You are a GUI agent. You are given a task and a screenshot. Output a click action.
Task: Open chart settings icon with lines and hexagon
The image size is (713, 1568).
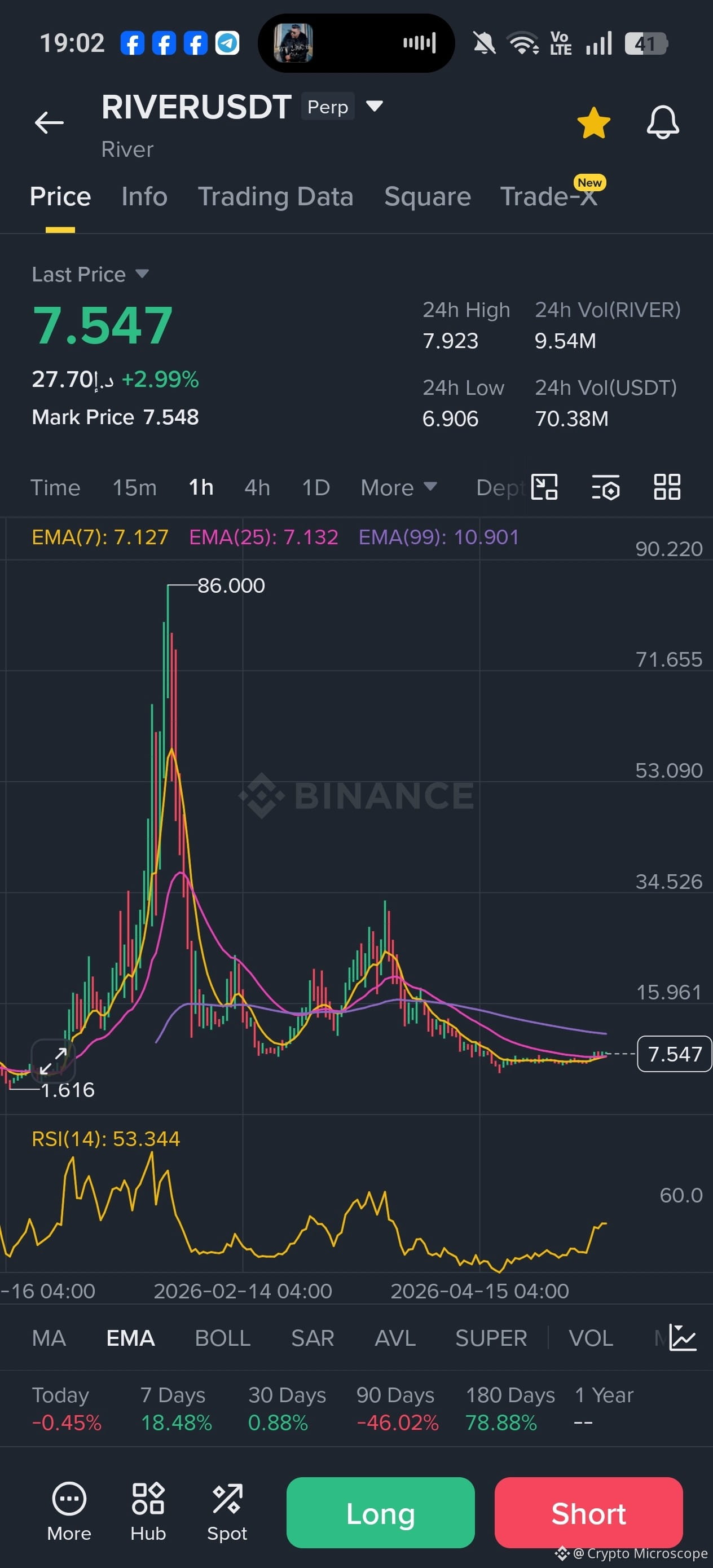[605, 487]
